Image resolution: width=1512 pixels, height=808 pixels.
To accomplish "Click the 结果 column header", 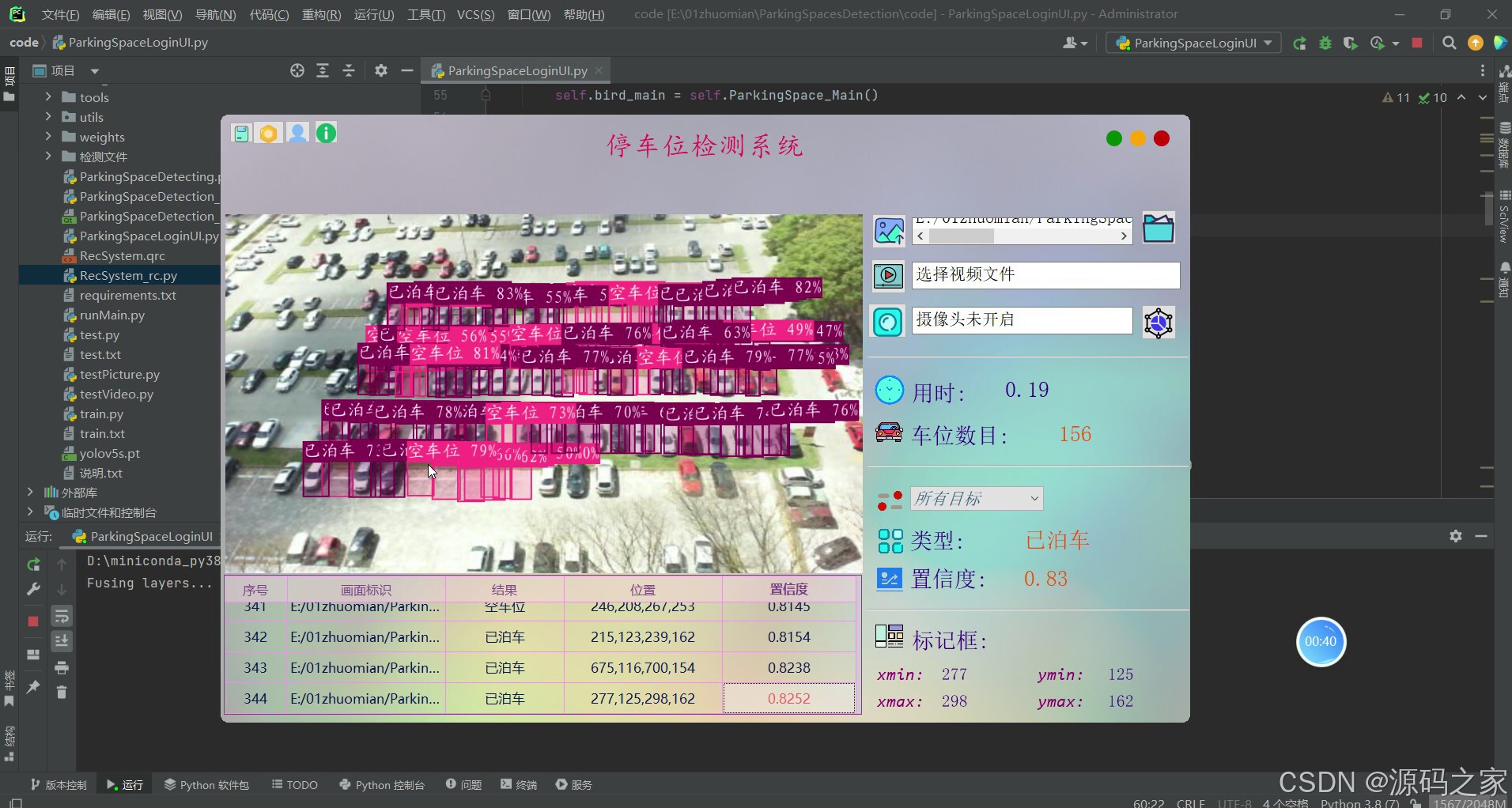I will (x=505, y=590).
